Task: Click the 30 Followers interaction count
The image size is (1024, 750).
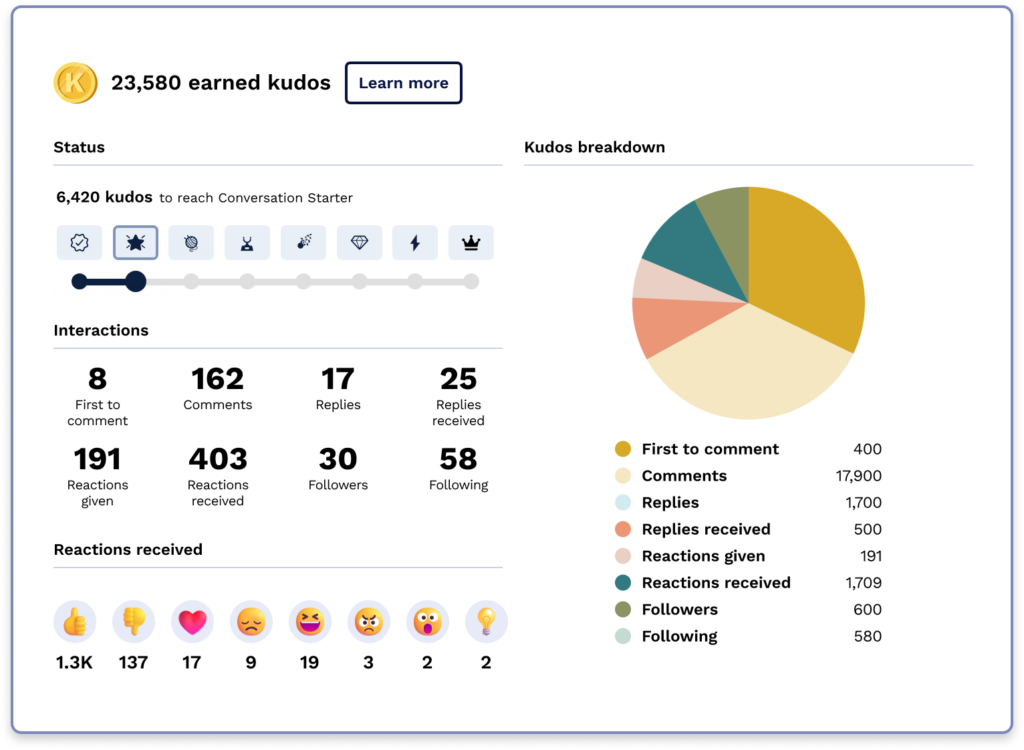Action: tap(338, 460)
